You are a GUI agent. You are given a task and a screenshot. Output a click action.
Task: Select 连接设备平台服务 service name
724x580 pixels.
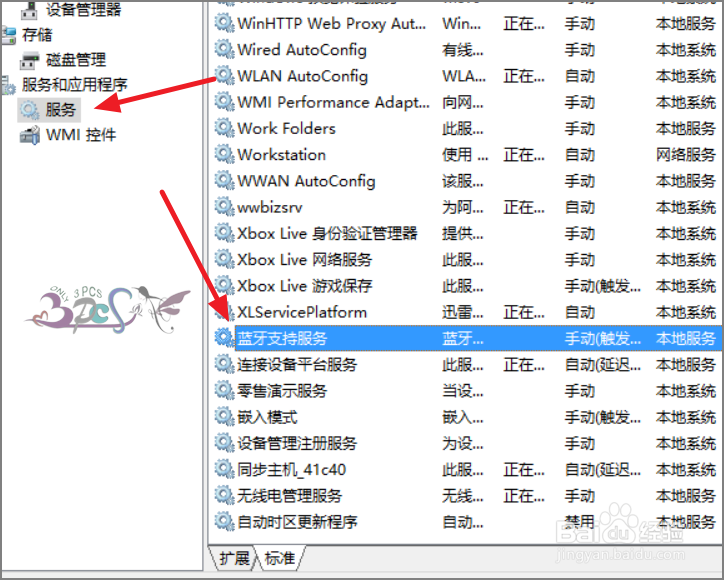coord(297,365)
